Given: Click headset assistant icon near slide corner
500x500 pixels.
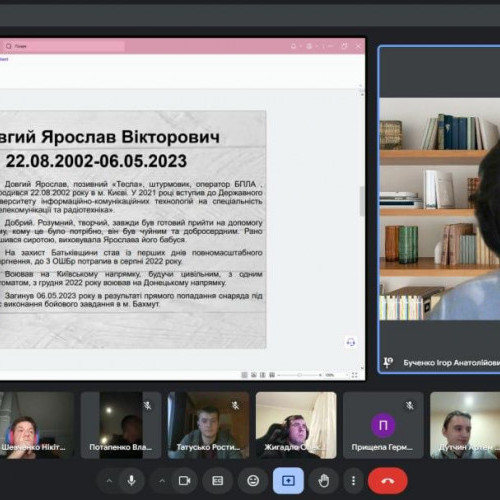Looking at the screenshot, I should point(351,342).
